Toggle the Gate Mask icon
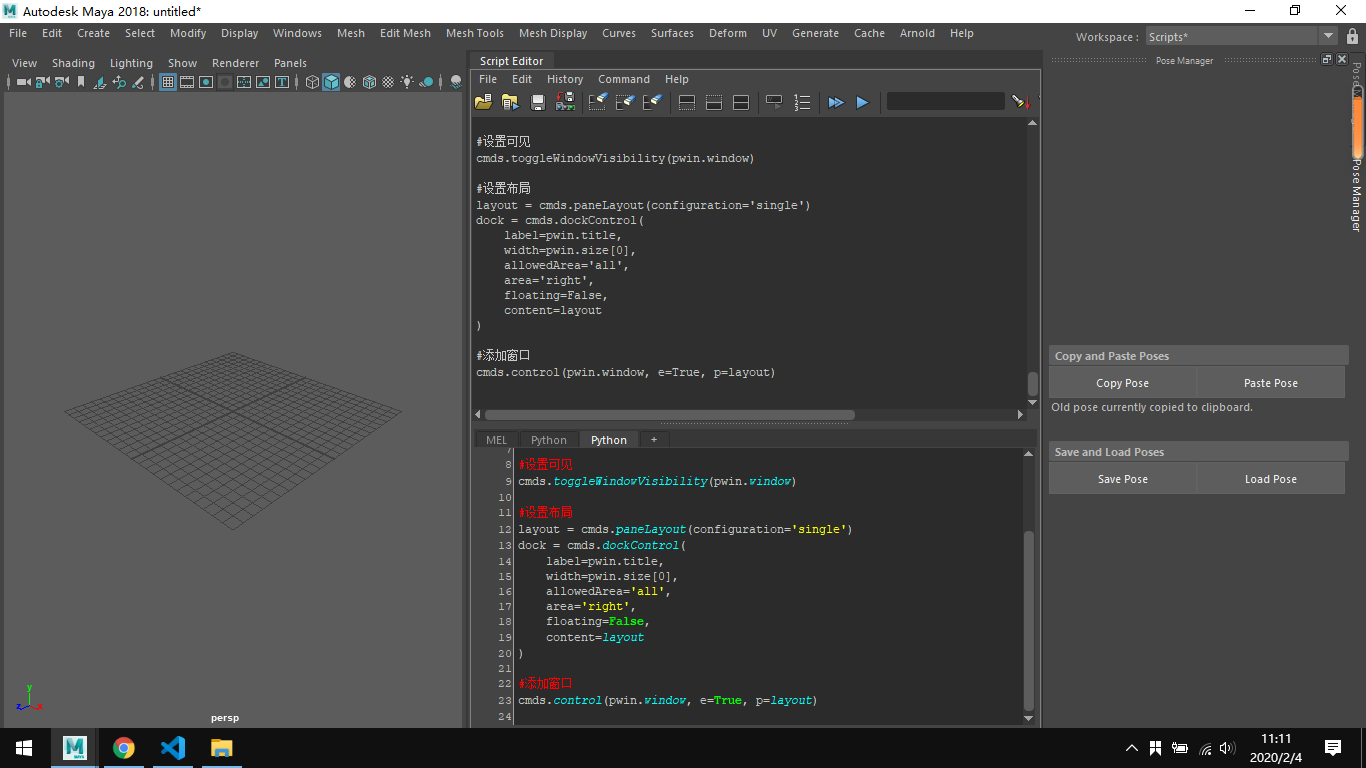1366x768 pixels. (x=225, y=82)
